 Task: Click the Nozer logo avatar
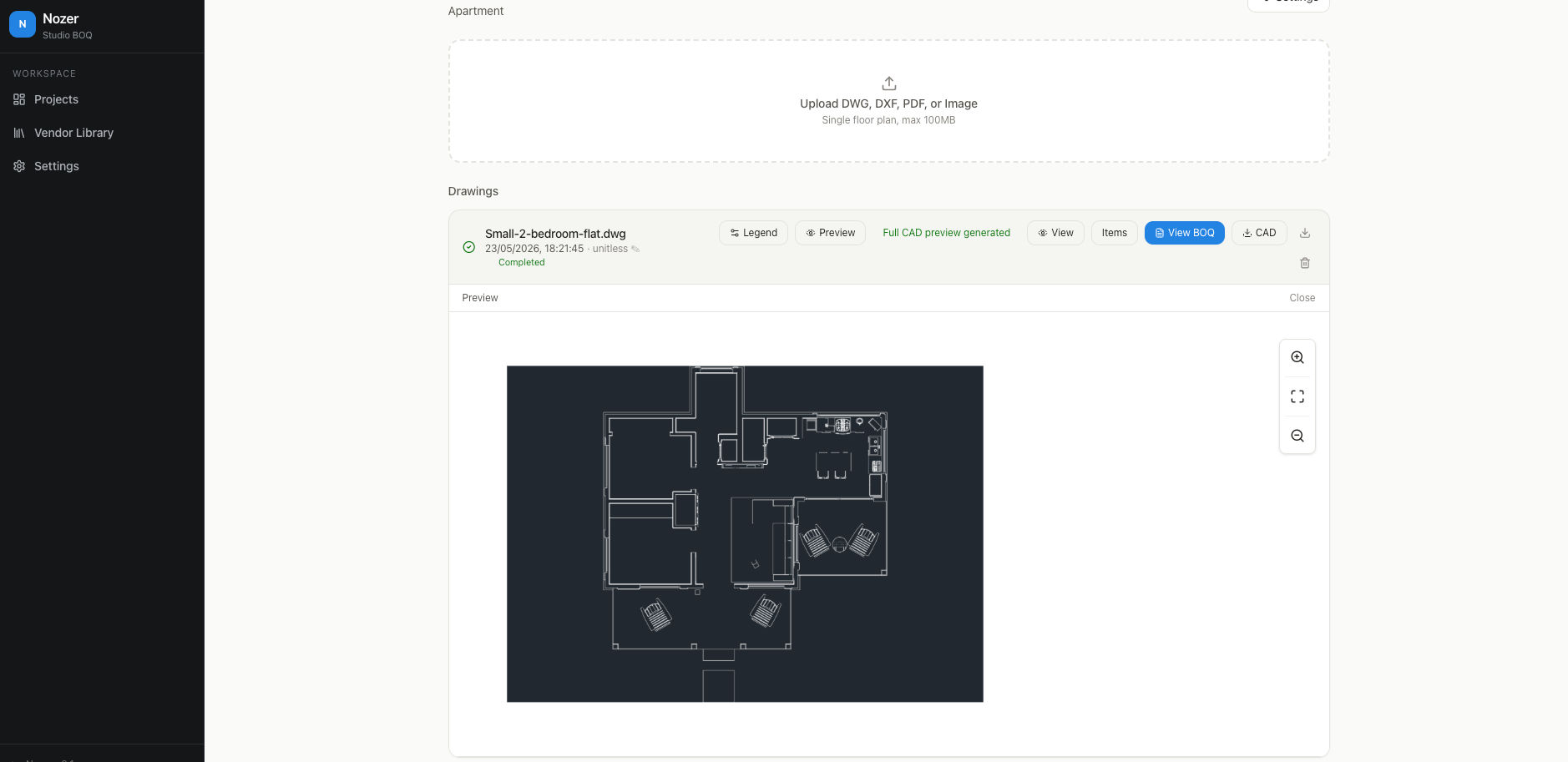[x=23, y=24]
